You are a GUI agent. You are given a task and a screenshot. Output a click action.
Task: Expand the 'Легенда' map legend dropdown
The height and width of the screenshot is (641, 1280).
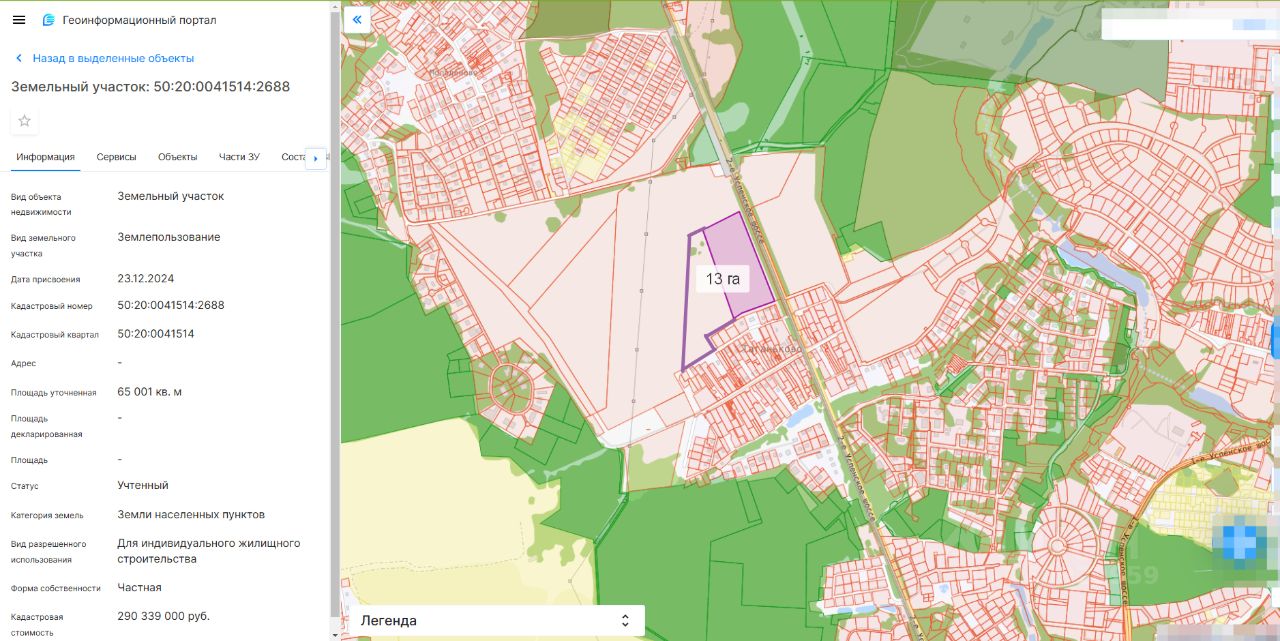coord(497,621)
